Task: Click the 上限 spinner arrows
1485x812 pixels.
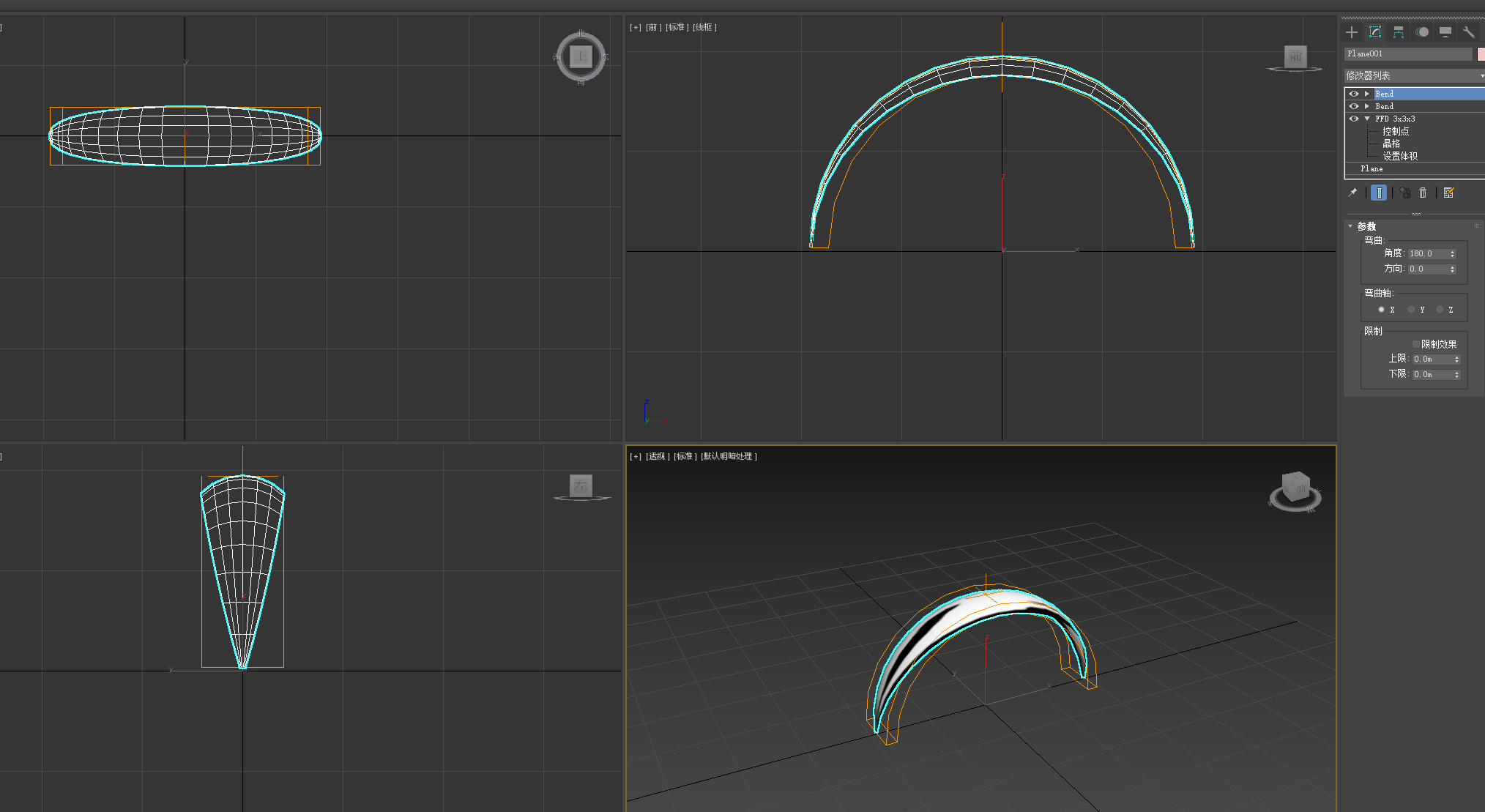Action: [x=1456, y=360]
